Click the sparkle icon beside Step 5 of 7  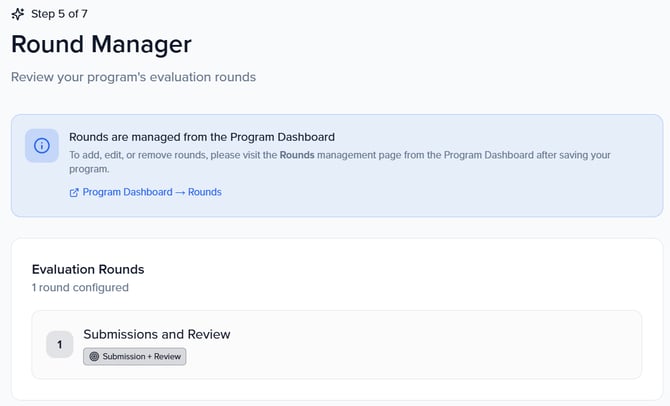pos(18,14)
